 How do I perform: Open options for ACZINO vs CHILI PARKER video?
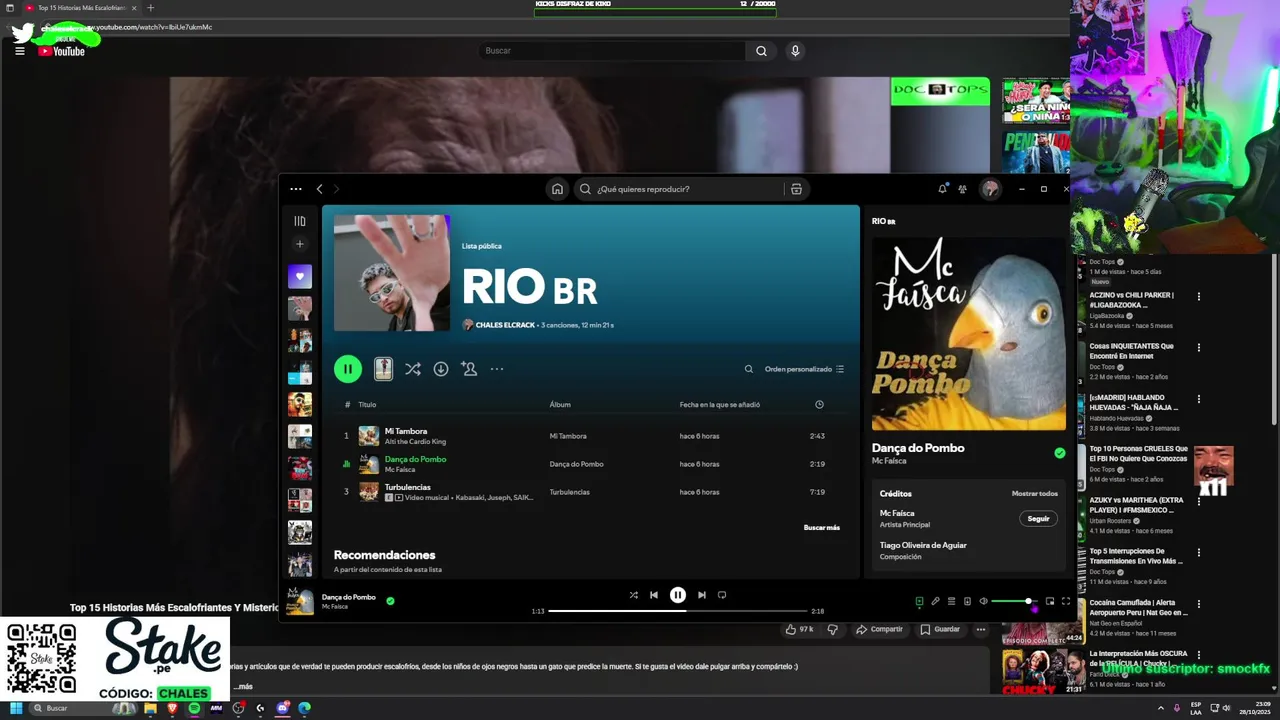pyautogui.click(x=1199, y=297)
